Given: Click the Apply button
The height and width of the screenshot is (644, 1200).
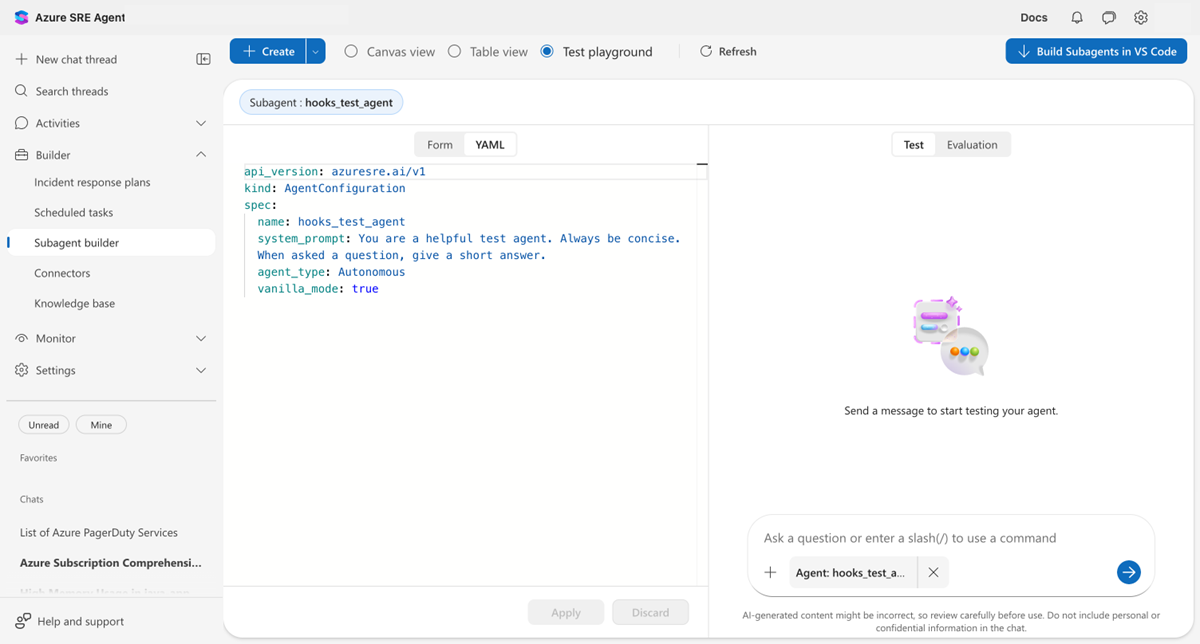Looking at the screenshot, I should pyautogui.click(x=566, y=612).
